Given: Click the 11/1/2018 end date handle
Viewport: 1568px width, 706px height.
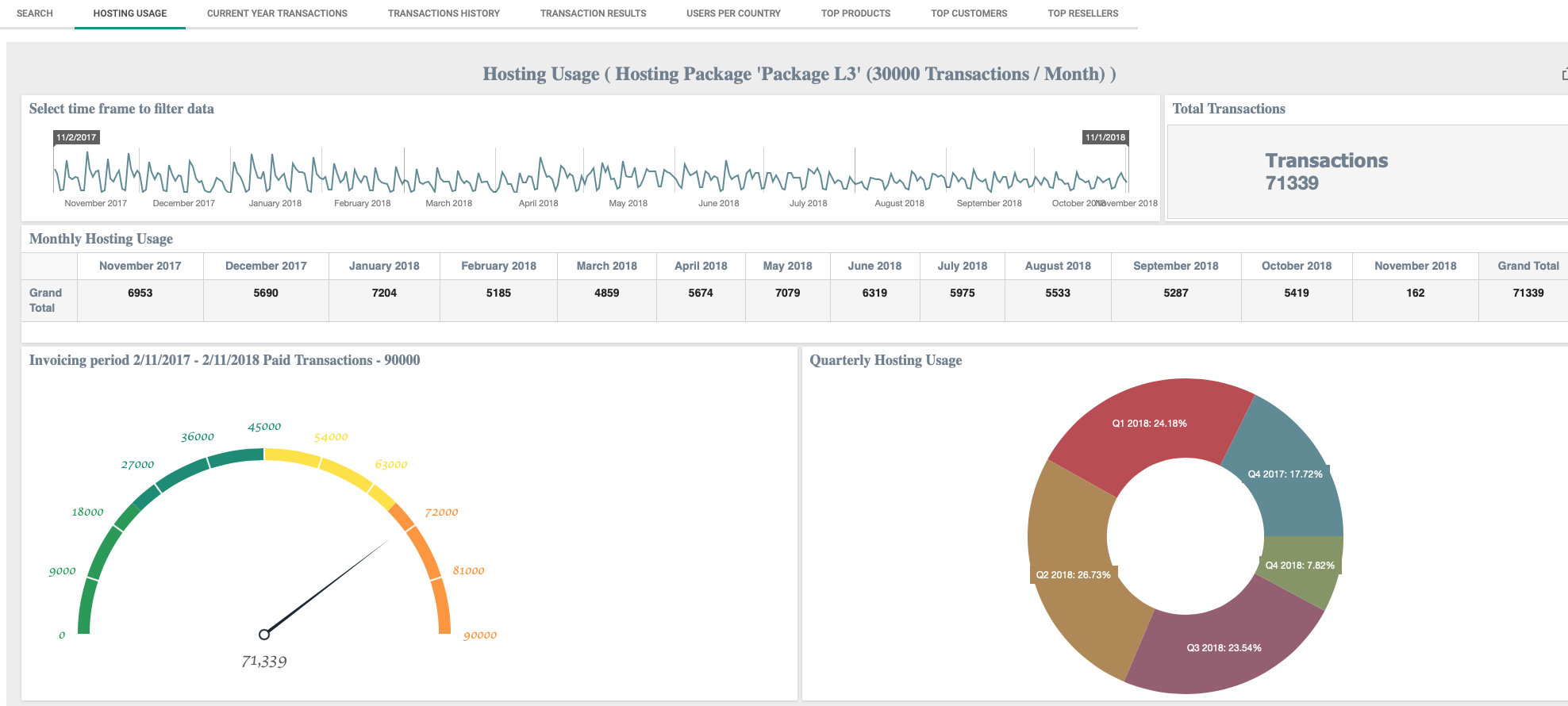Looking at the screenshot, I should coord(1105,137).
